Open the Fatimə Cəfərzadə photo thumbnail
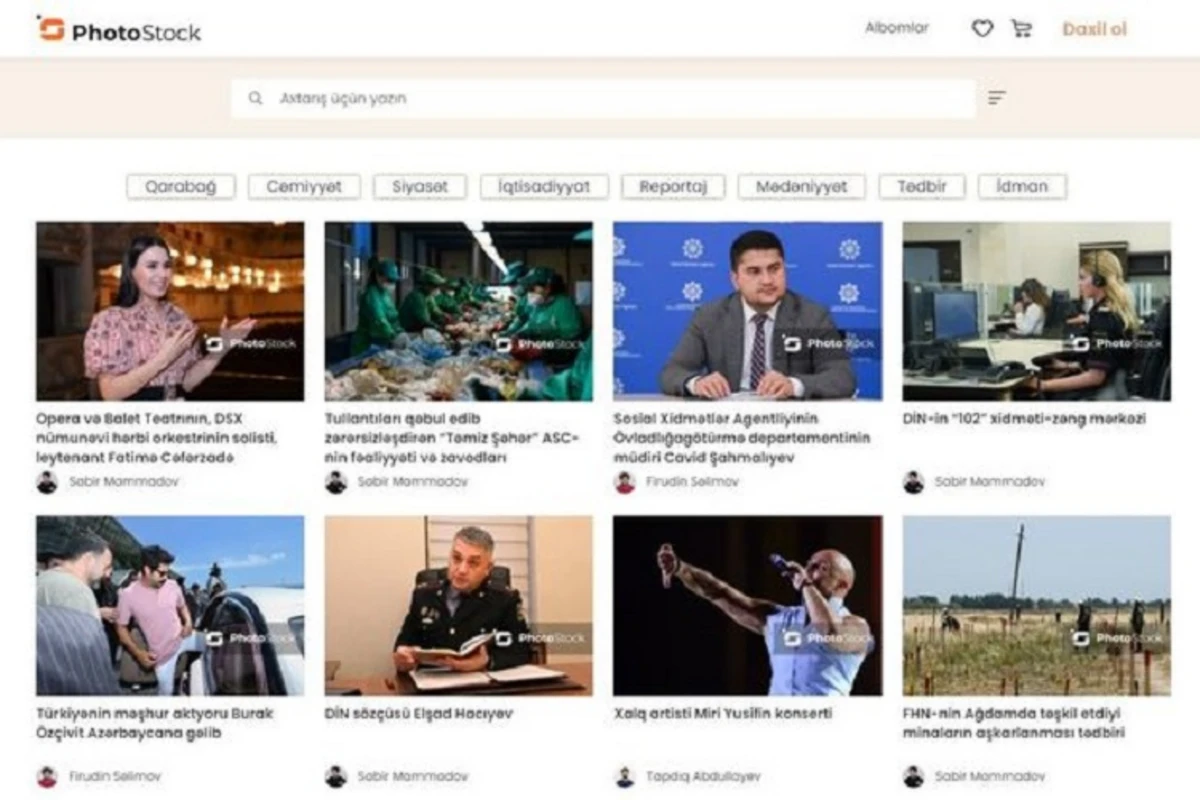Viewport: 1200px width, 800px height. click(x=170, y=311)
